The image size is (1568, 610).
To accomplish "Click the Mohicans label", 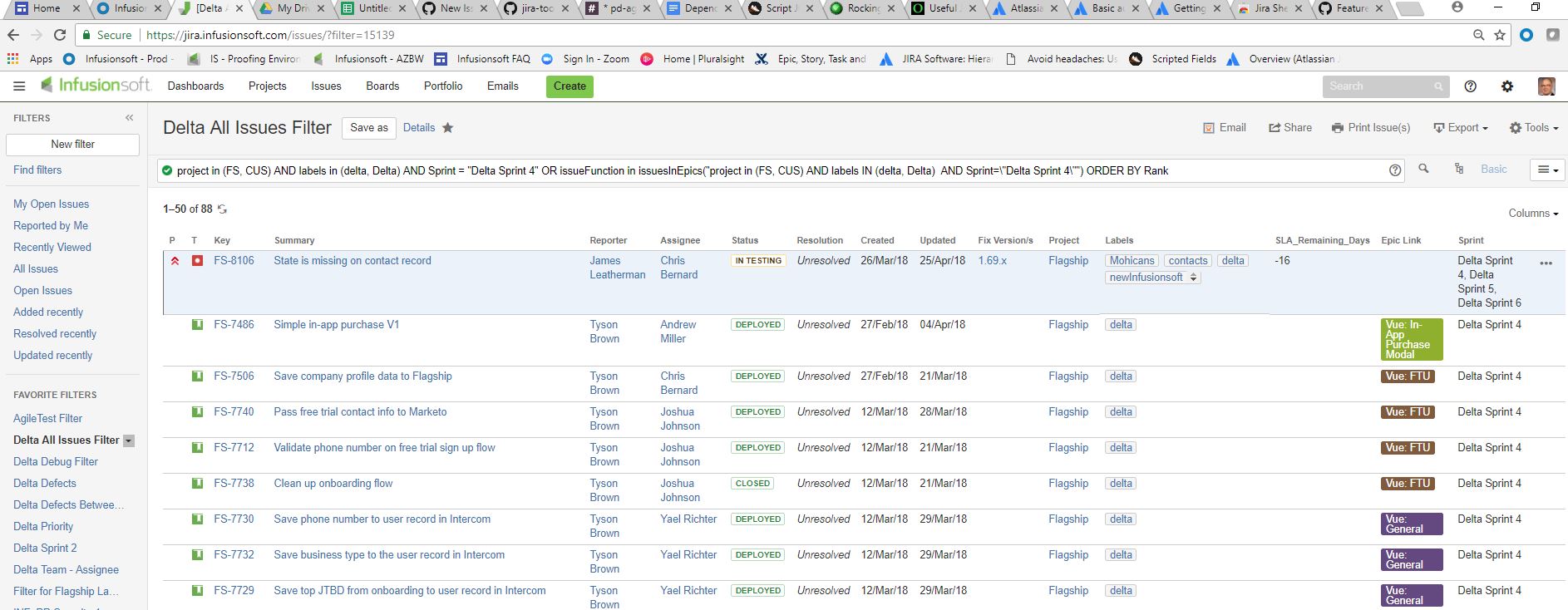I will click(x=1132, y=261).
